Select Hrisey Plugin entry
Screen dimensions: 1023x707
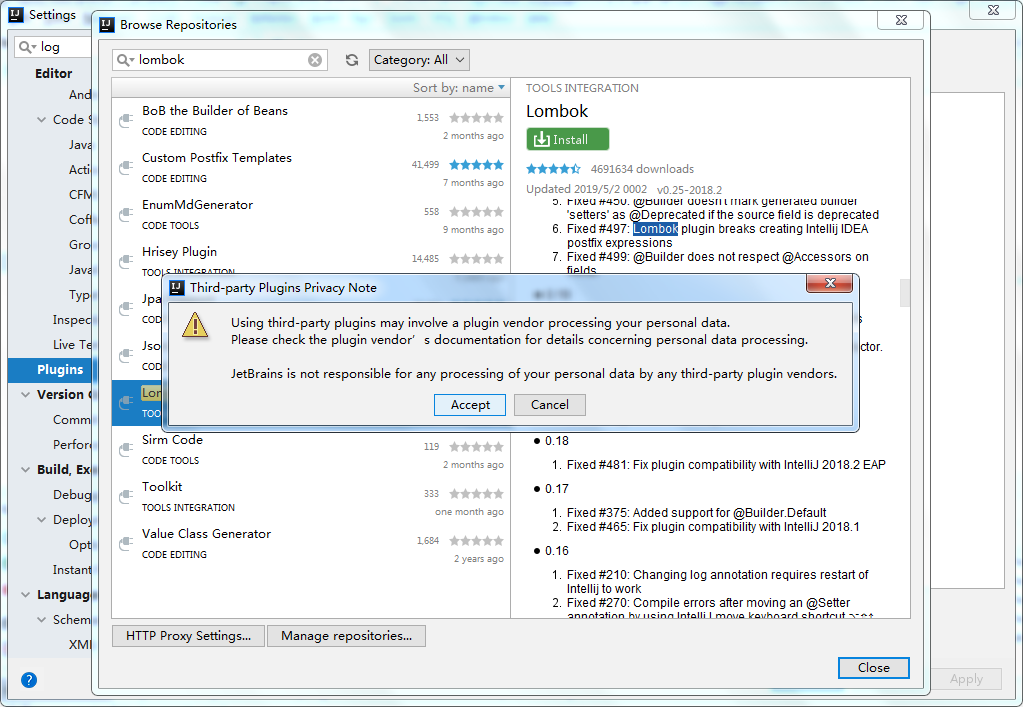coord(311,258)
